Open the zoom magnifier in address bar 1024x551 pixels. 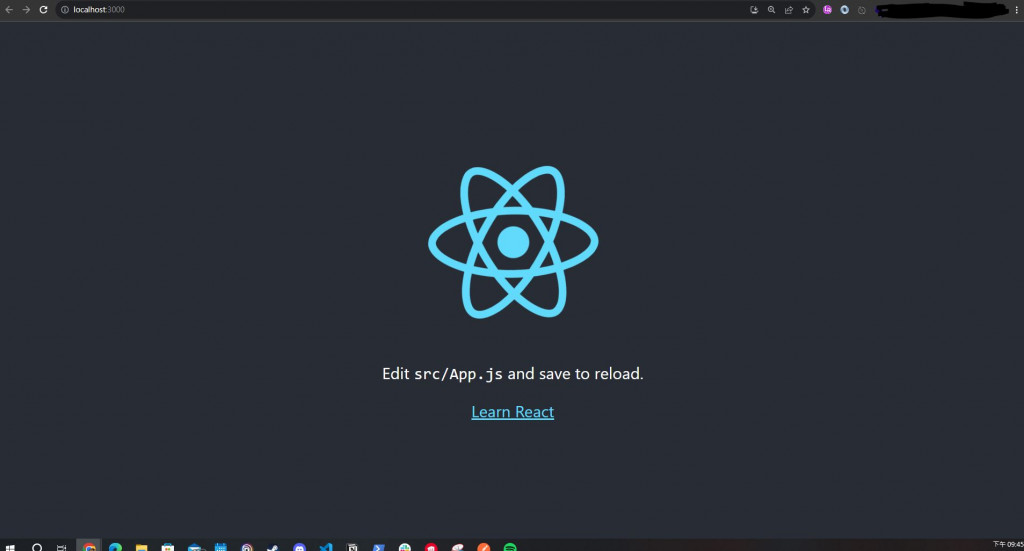771,10
